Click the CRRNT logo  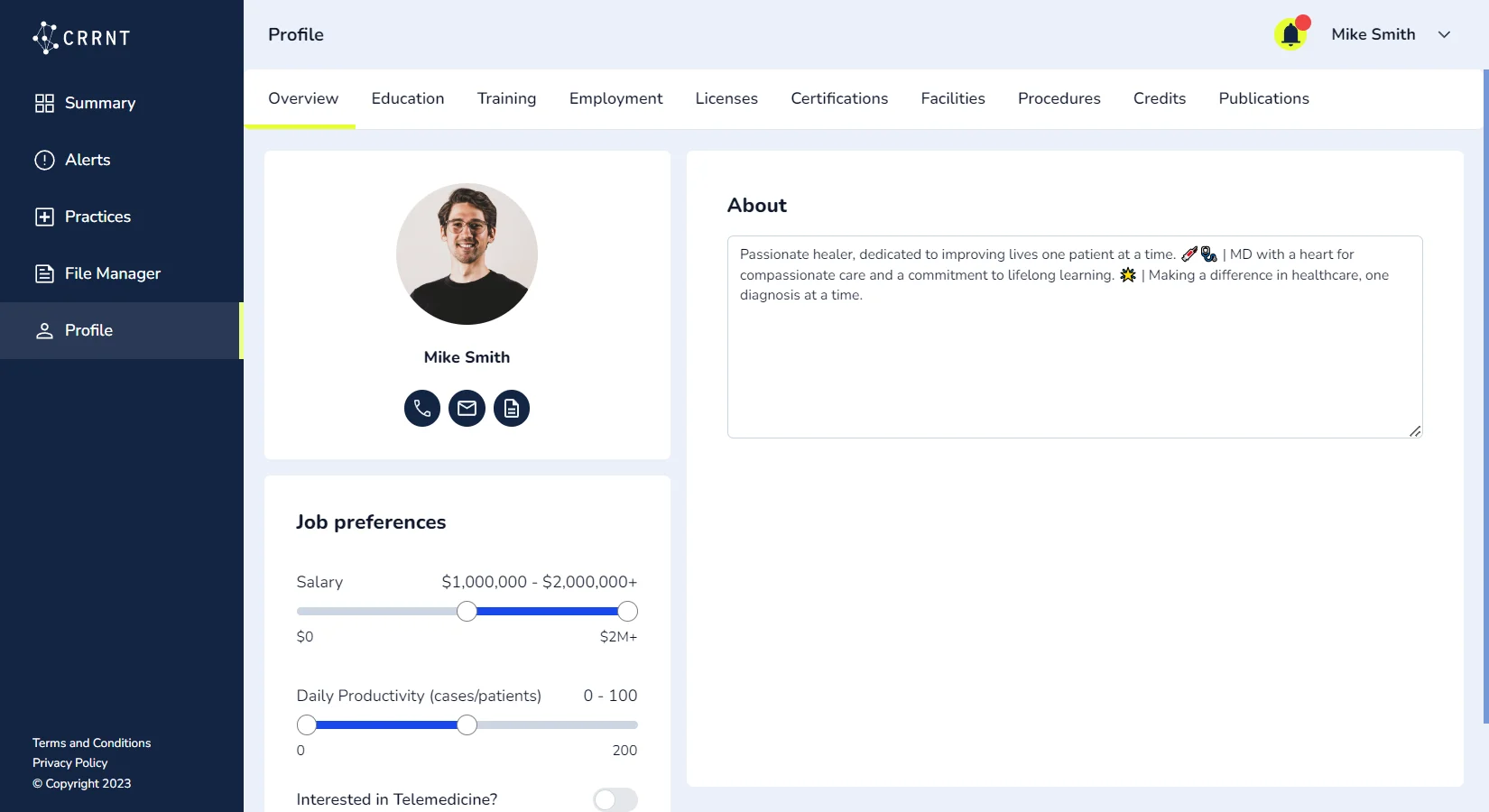coord(82,37)
